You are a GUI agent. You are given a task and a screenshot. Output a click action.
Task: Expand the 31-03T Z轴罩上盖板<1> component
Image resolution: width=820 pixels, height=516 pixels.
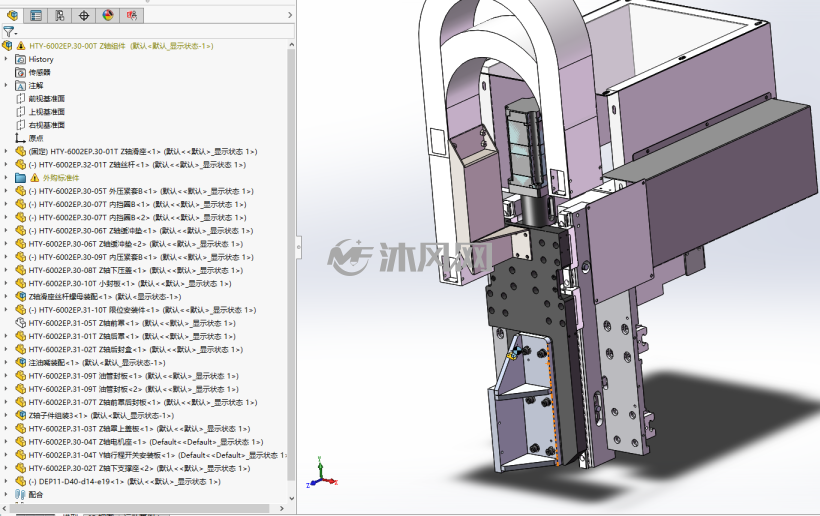coord(6,428)
